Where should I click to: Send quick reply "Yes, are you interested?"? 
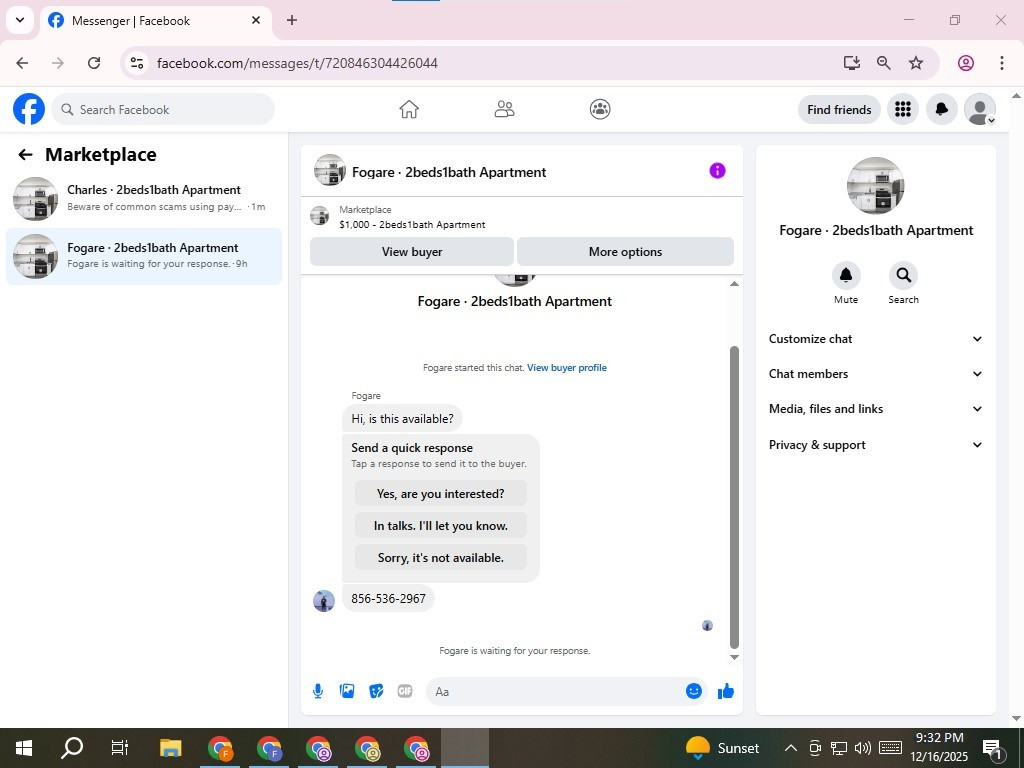(440, 494)
